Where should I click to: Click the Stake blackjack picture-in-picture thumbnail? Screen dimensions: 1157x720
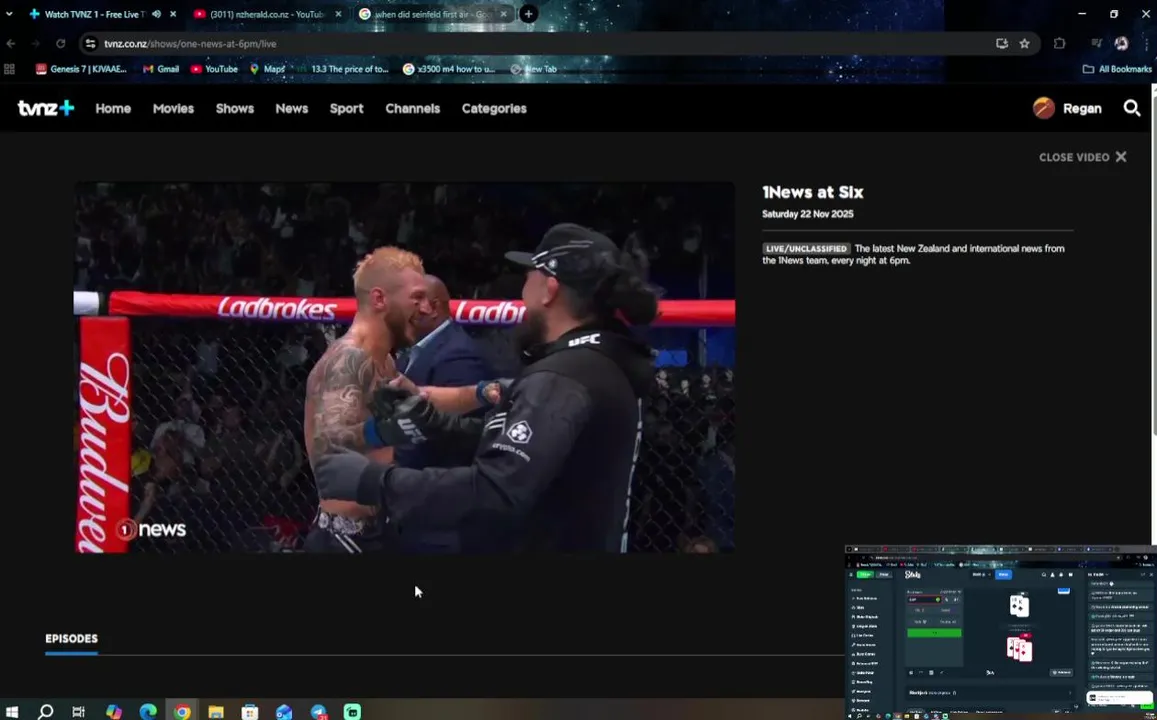[x=1001, y=632]
